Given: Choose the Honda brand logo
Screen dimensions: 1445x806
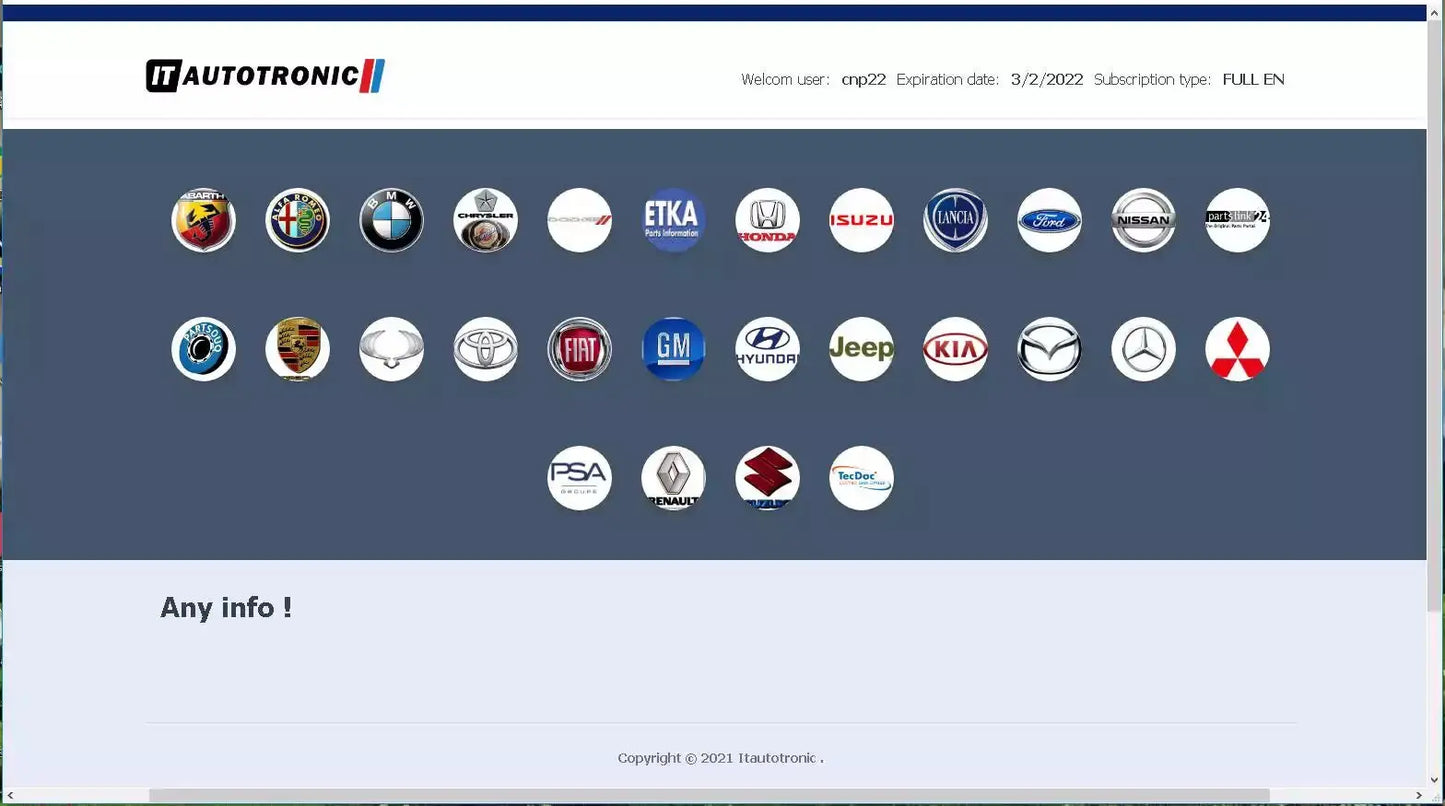Looking at the screenshot, I should [x=767, y=220].
